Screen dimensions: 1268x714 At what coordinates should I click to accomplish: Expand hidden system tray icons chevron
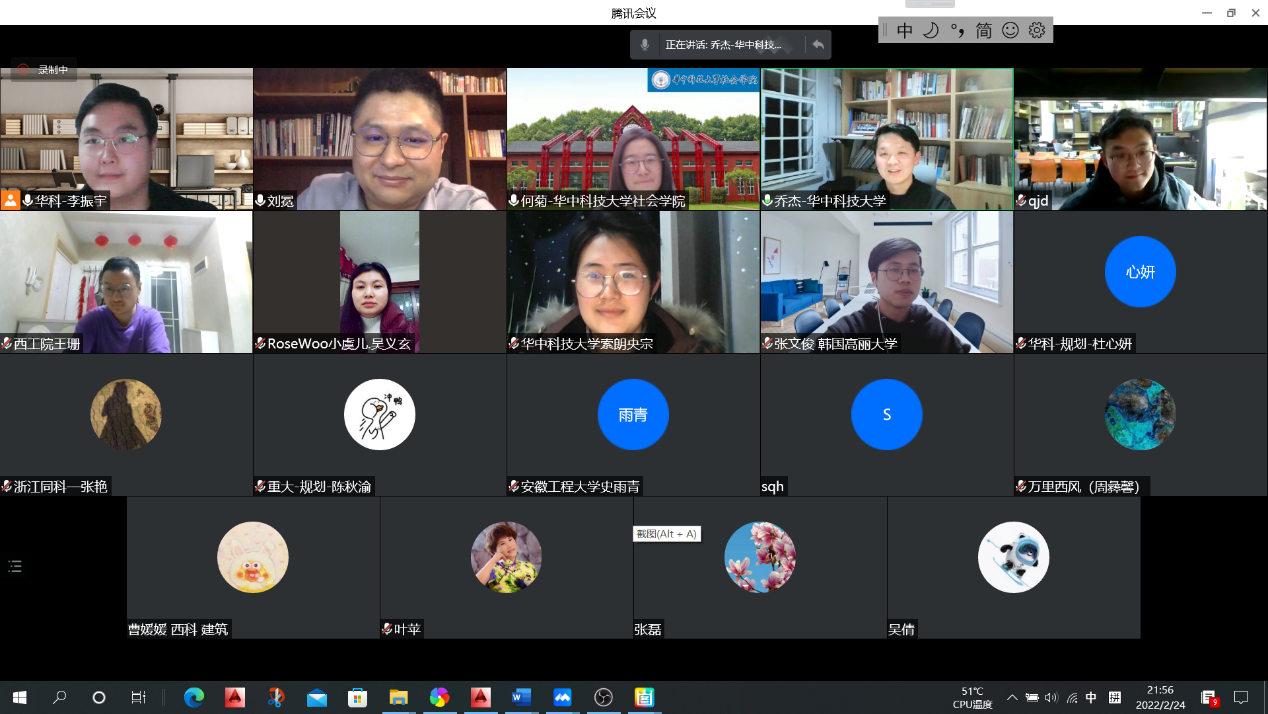[1012, 697]
